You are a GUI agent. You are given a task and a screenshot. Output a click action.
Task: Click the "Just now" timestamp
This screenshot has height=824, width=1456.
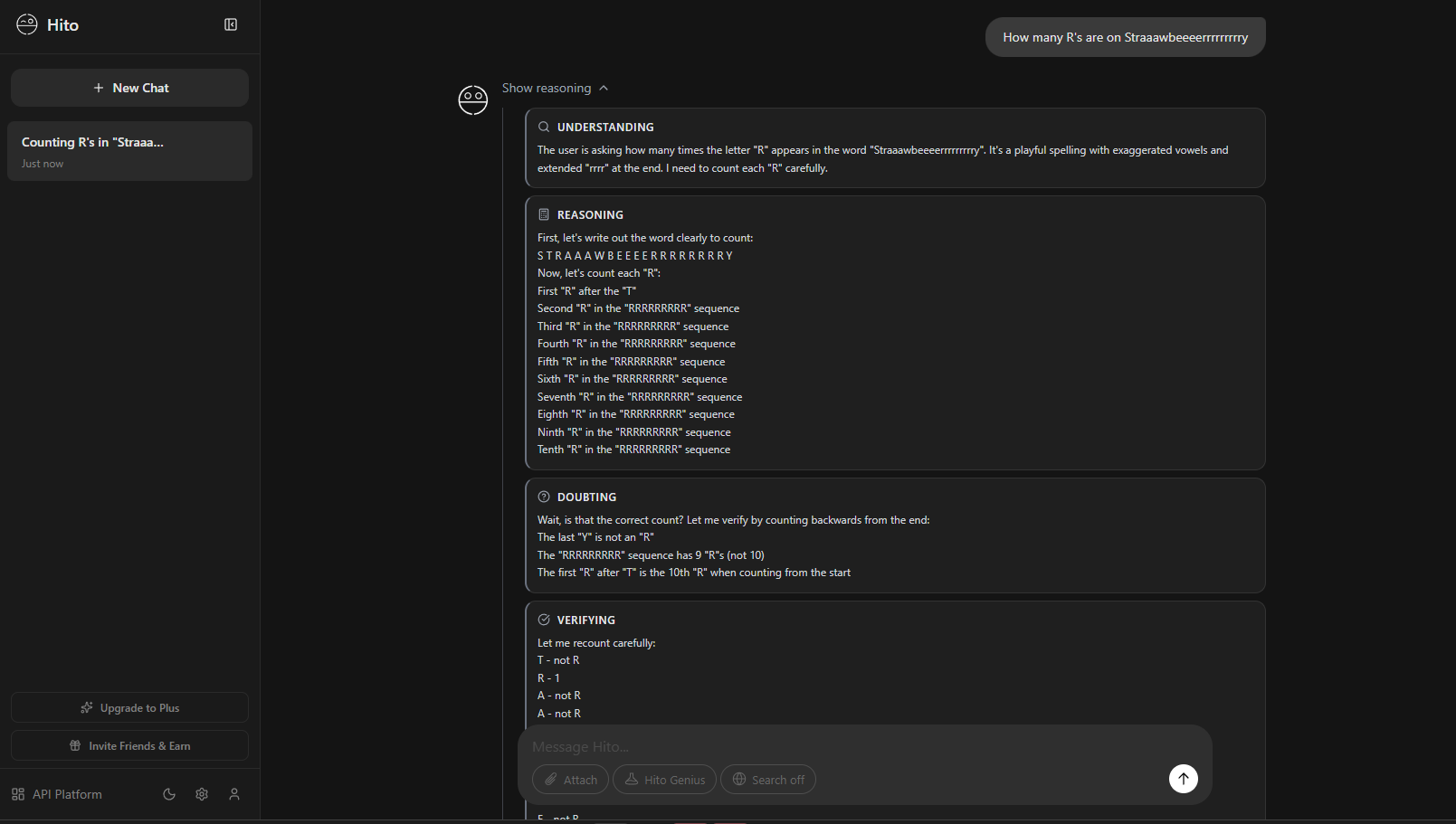[43, 164]
